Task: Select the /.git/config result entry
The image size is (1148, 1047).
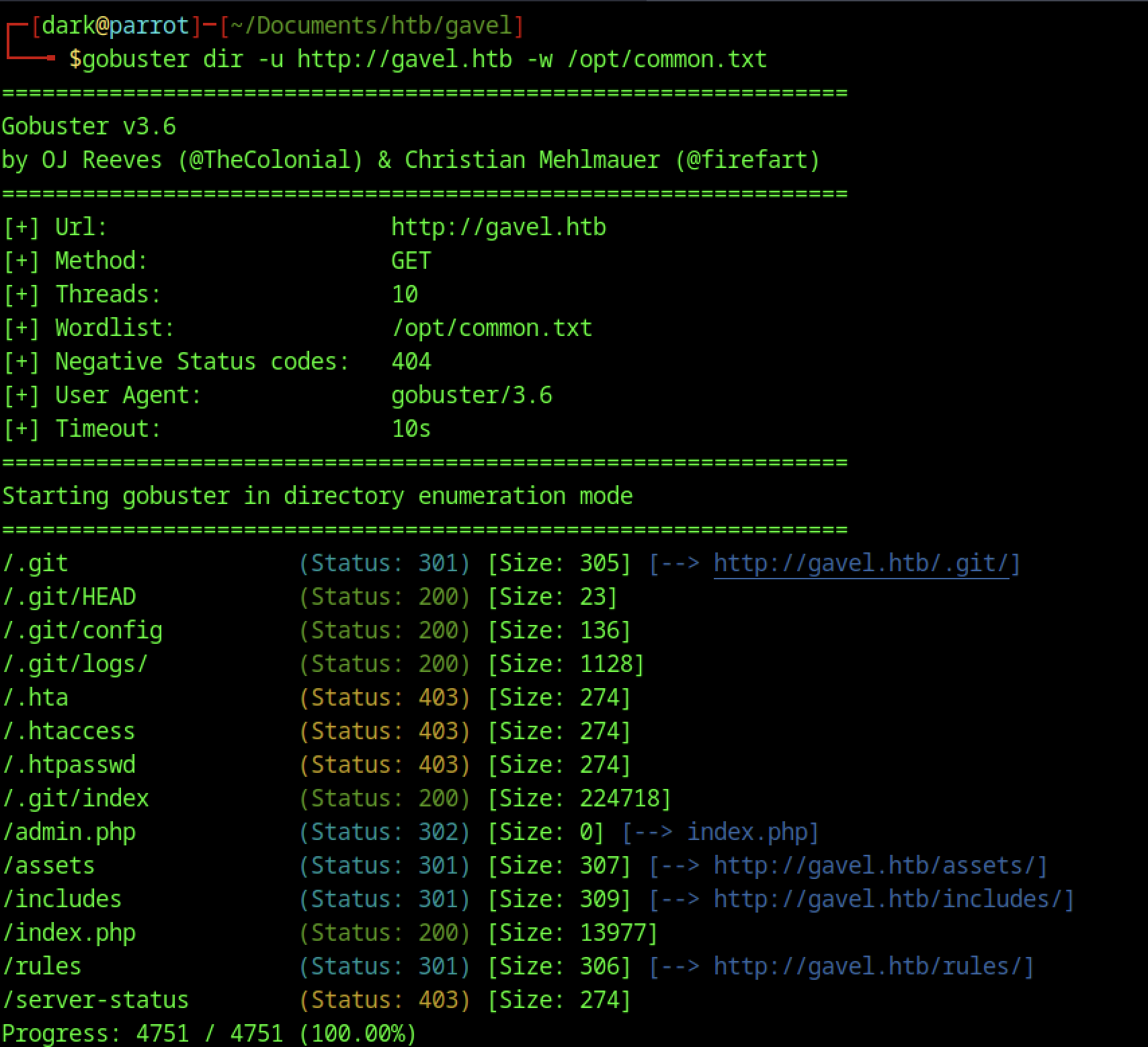Action: point(82,630)
